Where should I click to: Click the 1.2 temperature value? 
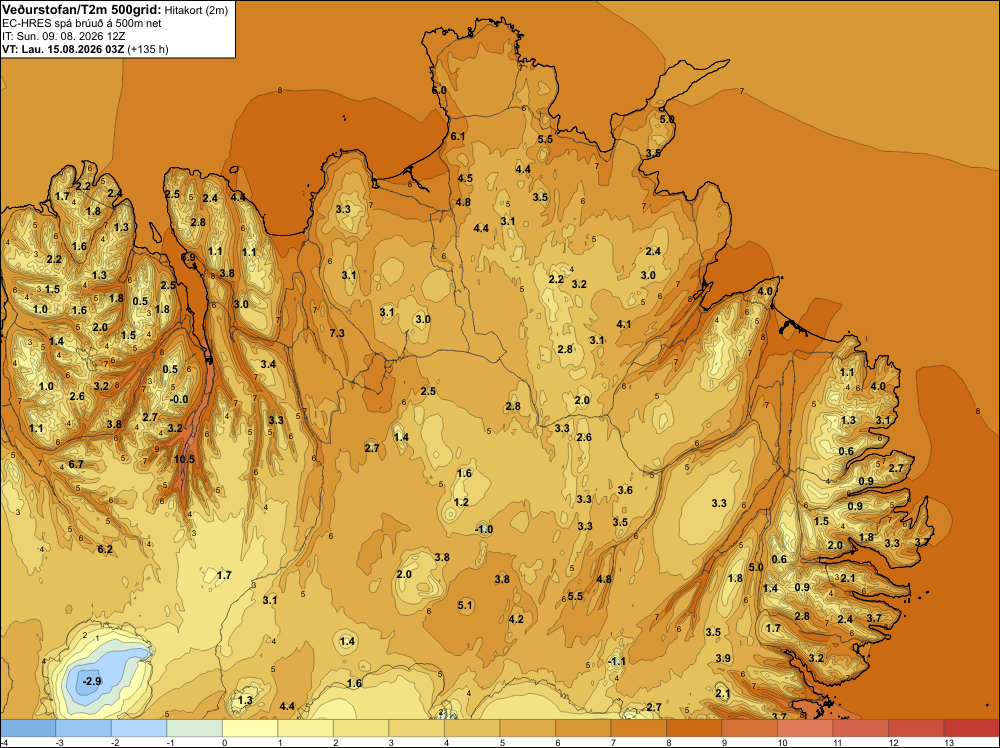click(461, 502)
